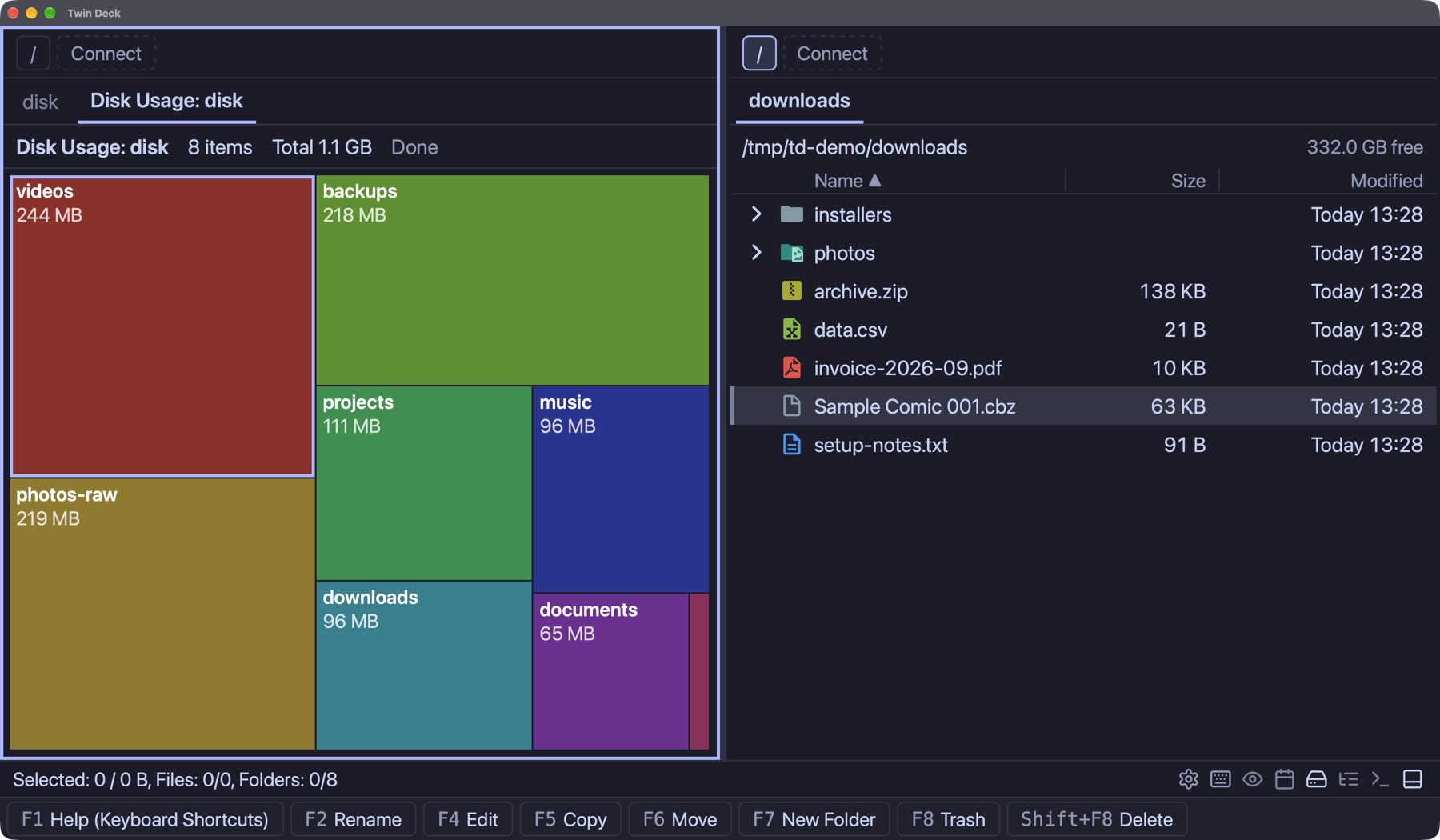Click the F4 Edit button

(x=468, y=819)
